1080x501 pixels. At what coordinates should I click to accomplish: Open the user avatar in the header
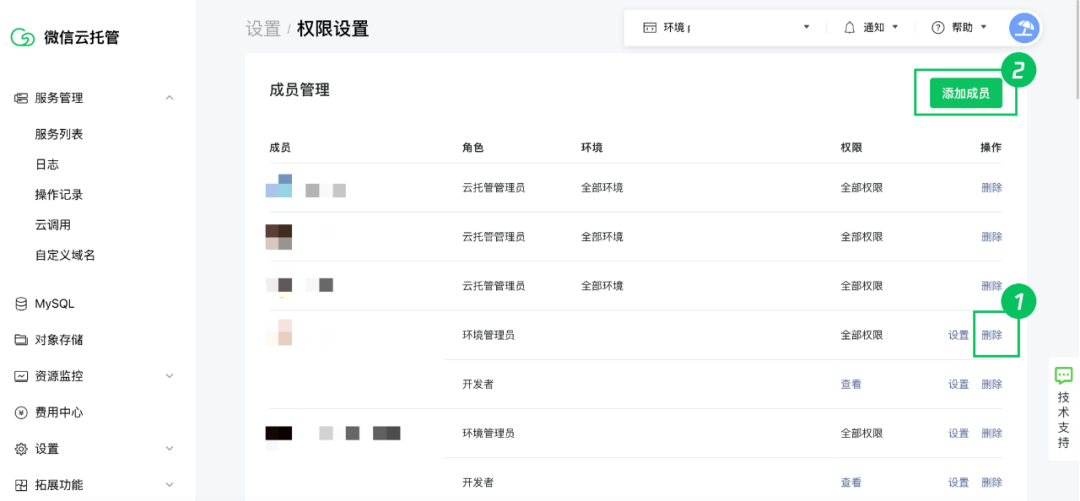pyautogui.click(x=1024, y=28)
